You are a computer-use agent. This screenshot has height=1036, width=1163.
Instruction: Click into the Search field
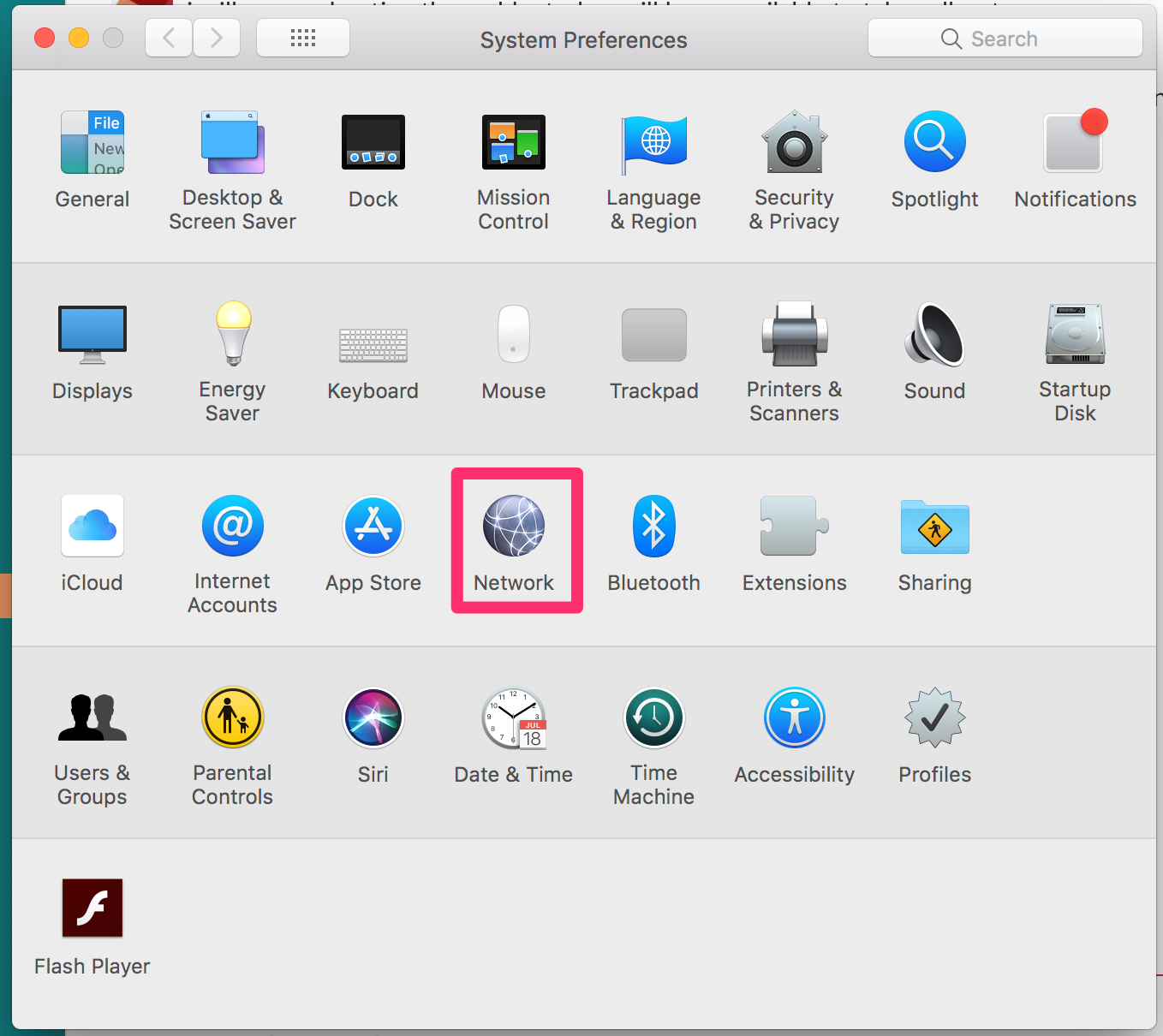coord(1005,39)
